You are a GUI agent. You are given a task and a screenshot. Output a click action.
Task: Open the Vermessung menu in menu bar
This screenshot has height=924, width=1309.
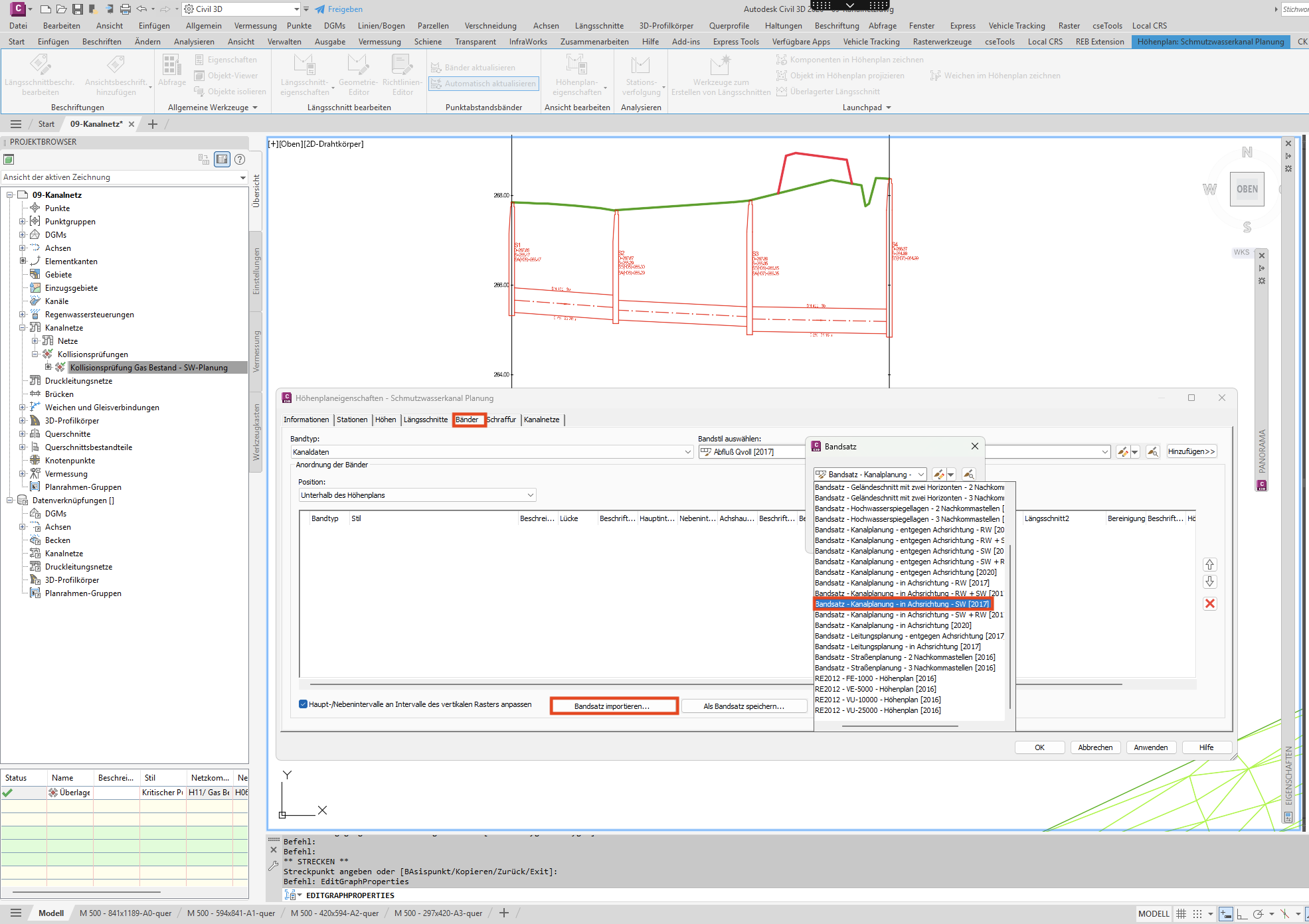point(255,26)
